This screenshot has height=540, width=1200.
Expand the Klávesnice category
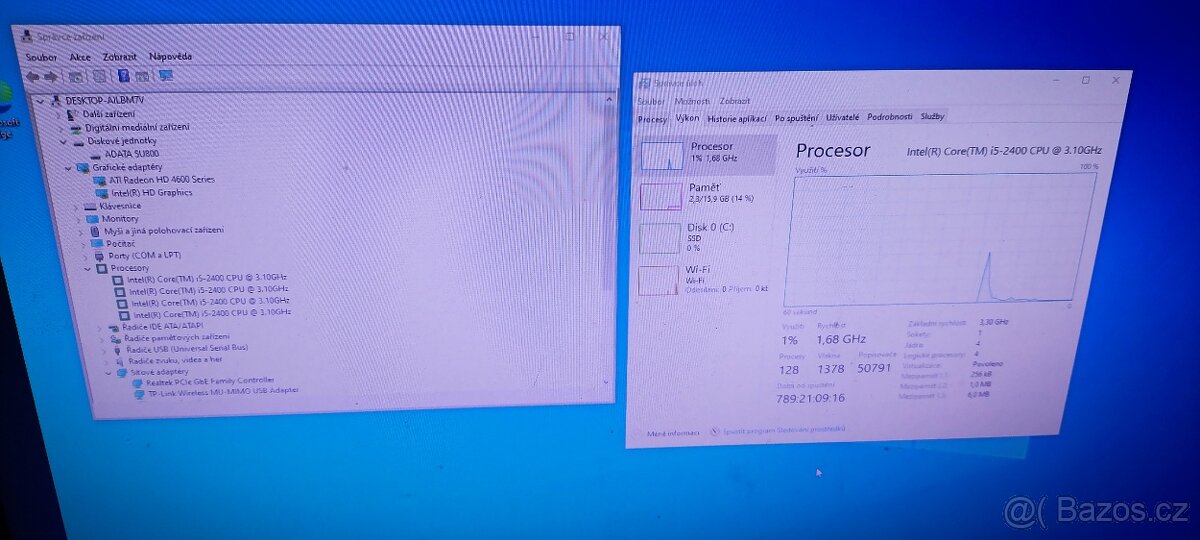(76, 206)
